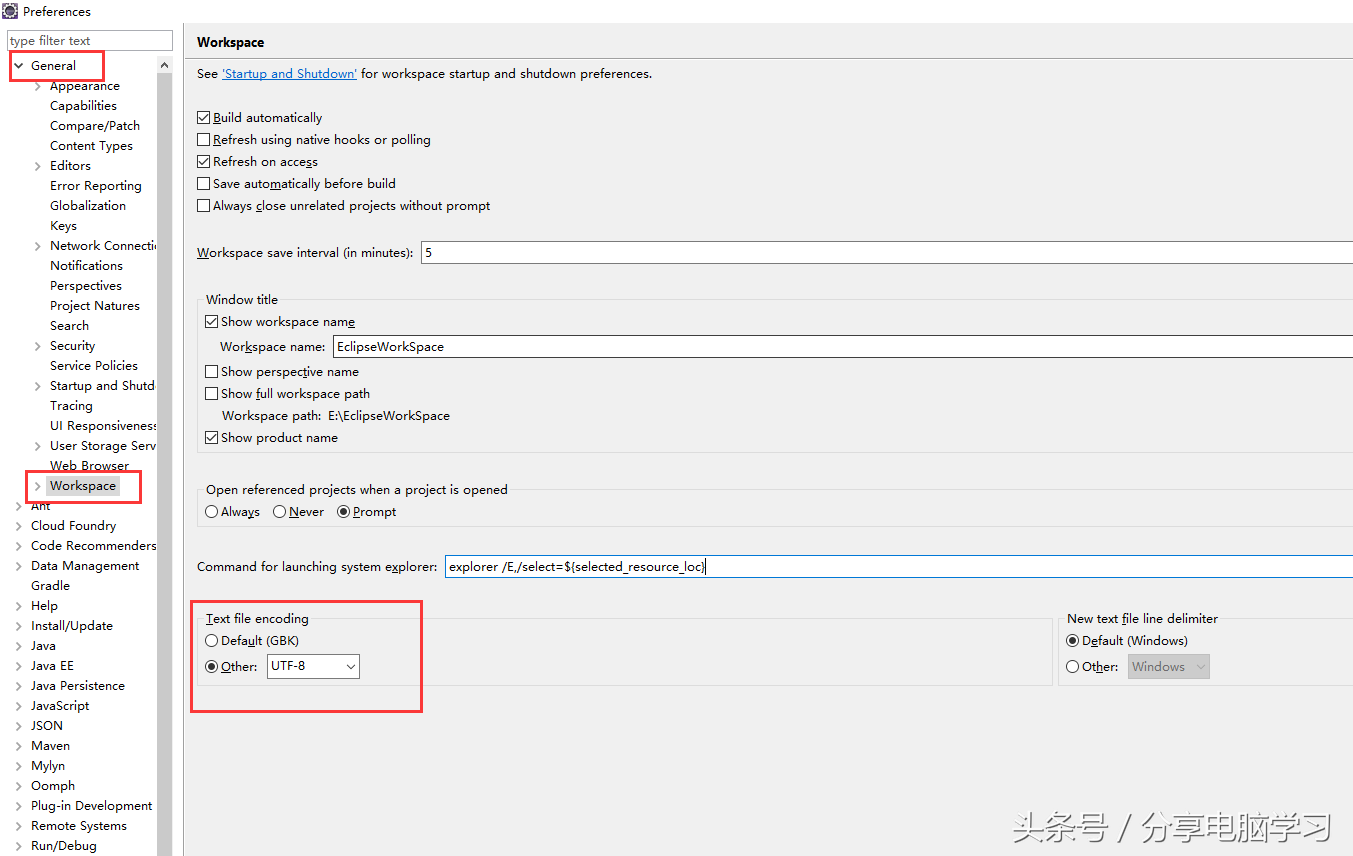Screen dimensions: 1353x856
Task: Select the Never radio button
Action: pyautogui.click(x=280, y=512)
